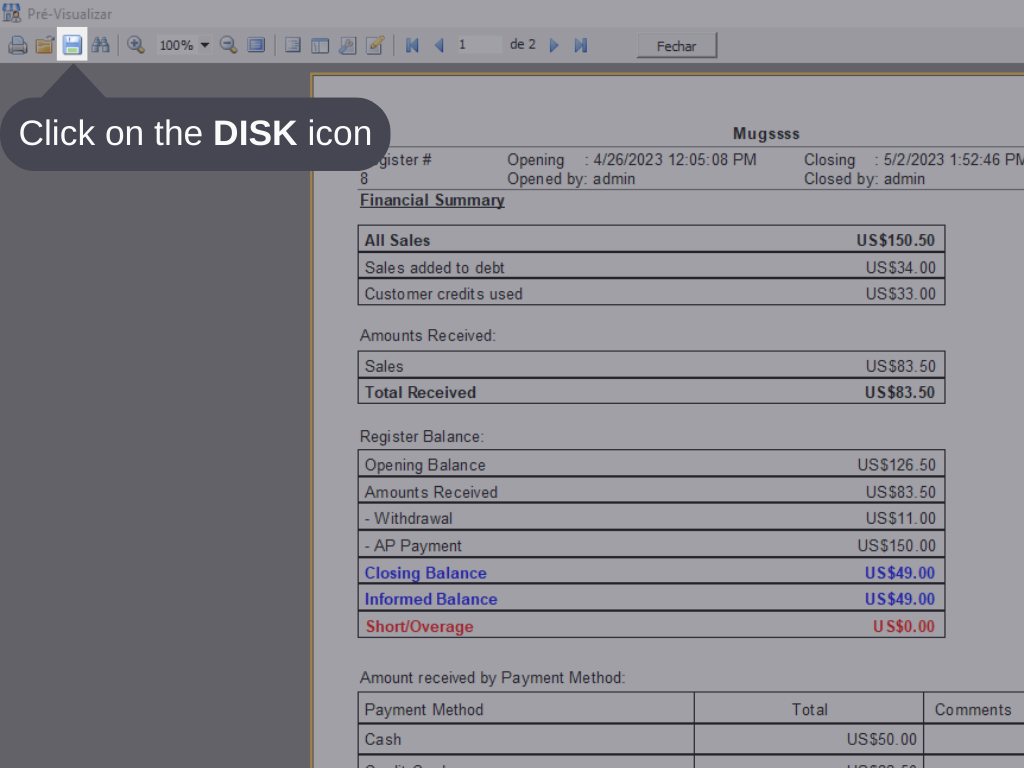Click the Print icon in toolbar
This screenshot has height=768, width=1024.
[17, 45]
